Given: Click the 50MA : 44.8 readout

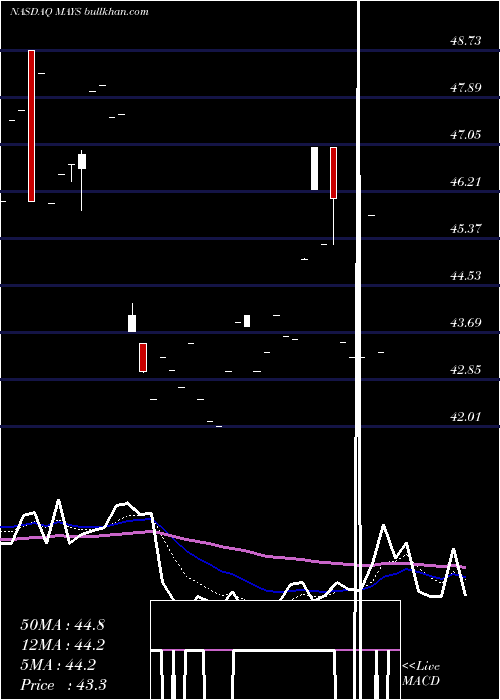Looking at the screenshot, I should 62,625.
